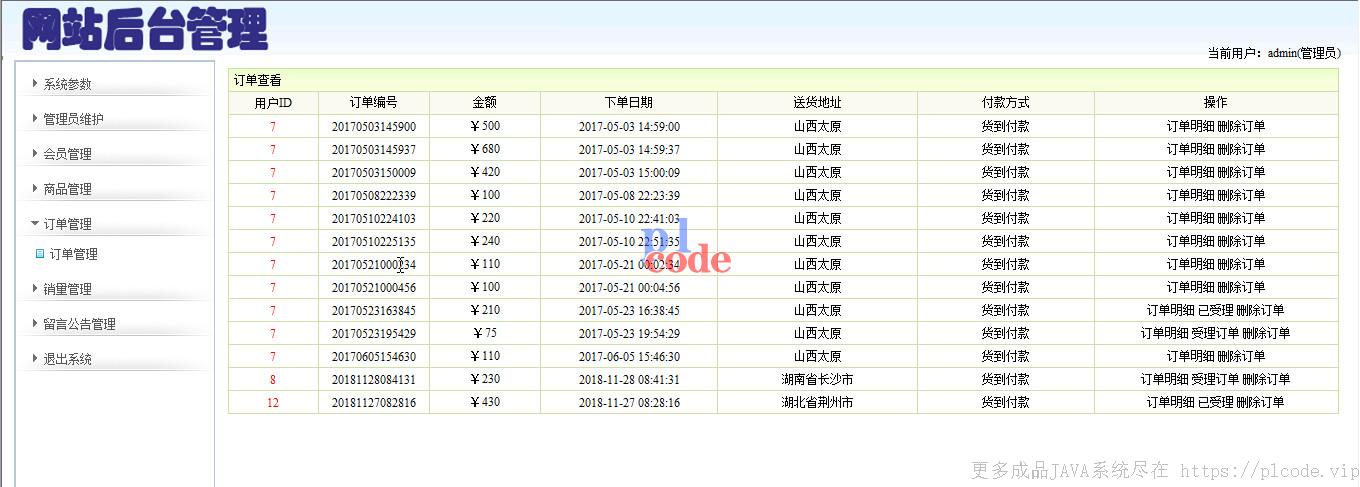Viewport: 1360px width, 487px height.
Task: Open 订单明细 for order 20181127082816
Action: (x=1170, y=402)
